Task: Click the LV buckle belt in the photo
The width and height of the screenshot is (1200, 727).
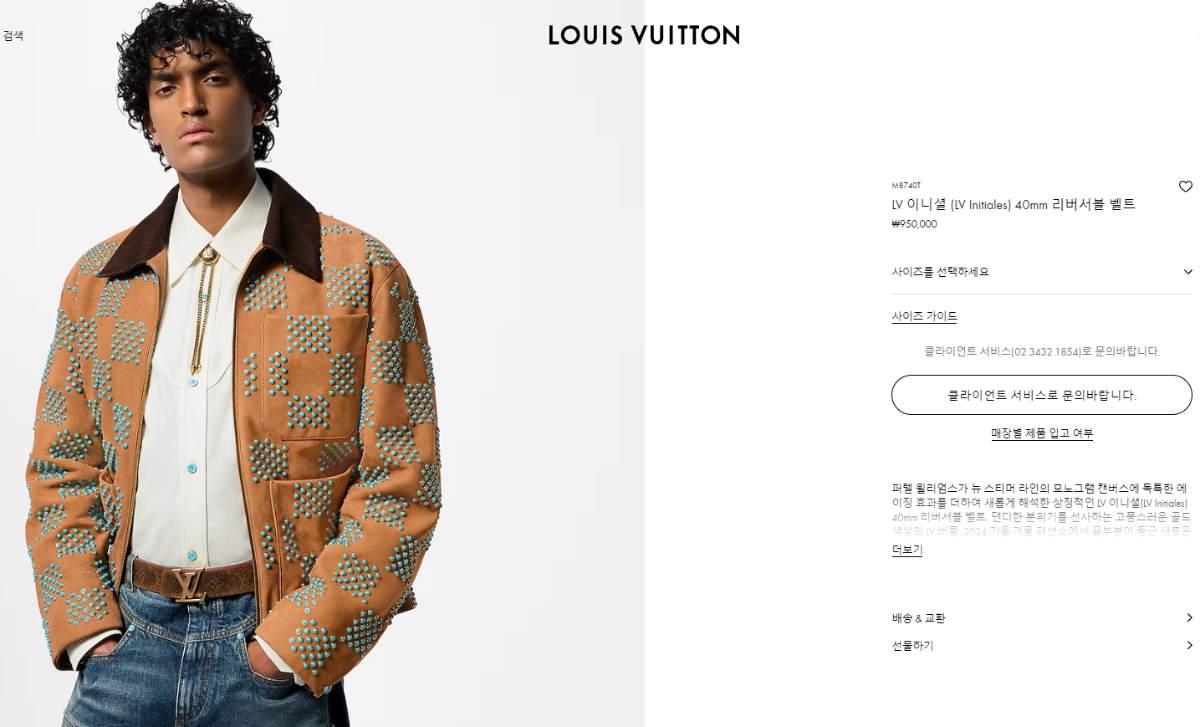Action: click(190, 581)
